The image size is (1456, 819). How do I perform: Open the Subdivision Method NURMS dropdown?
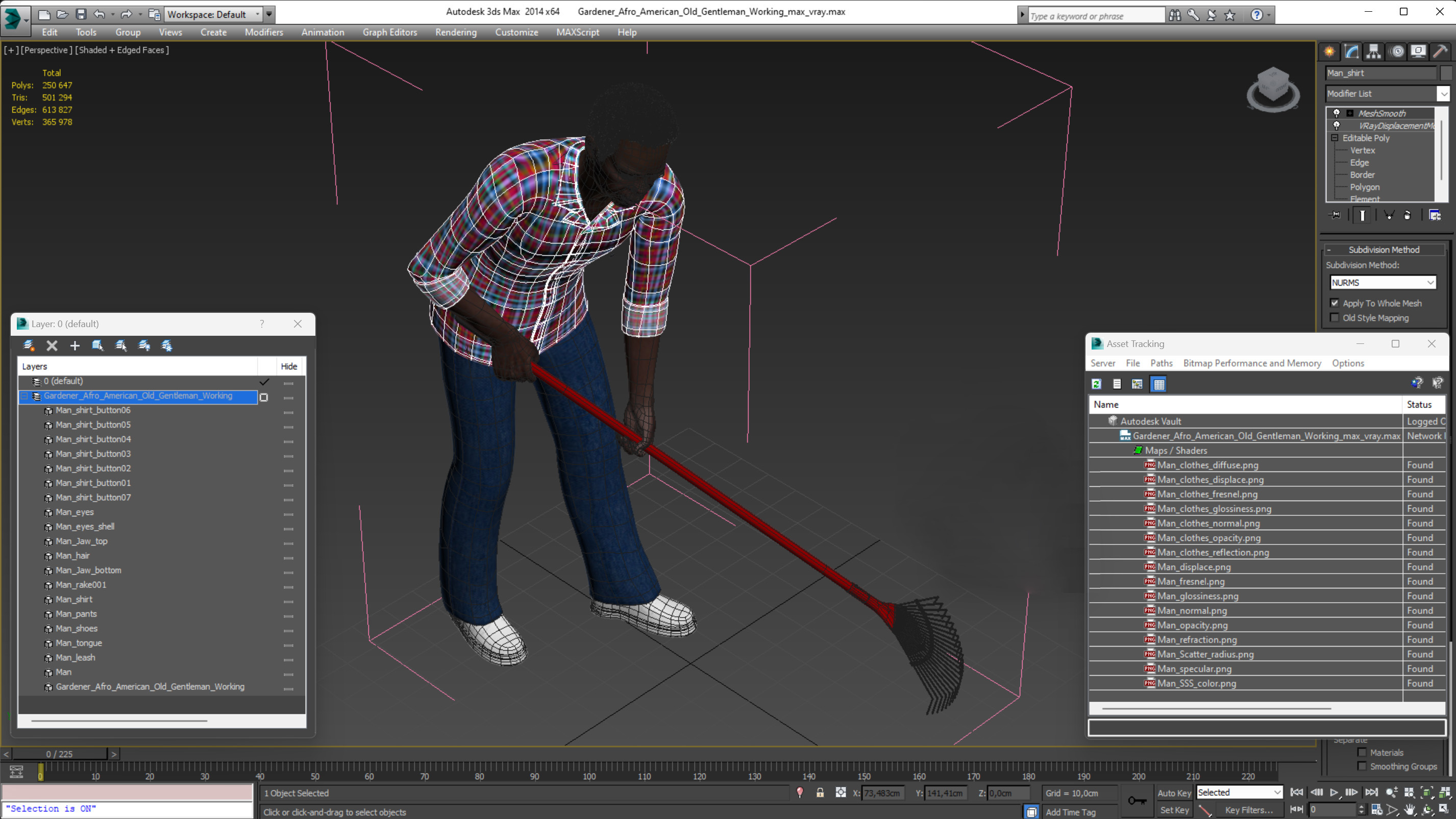[x=1383, y=282]
